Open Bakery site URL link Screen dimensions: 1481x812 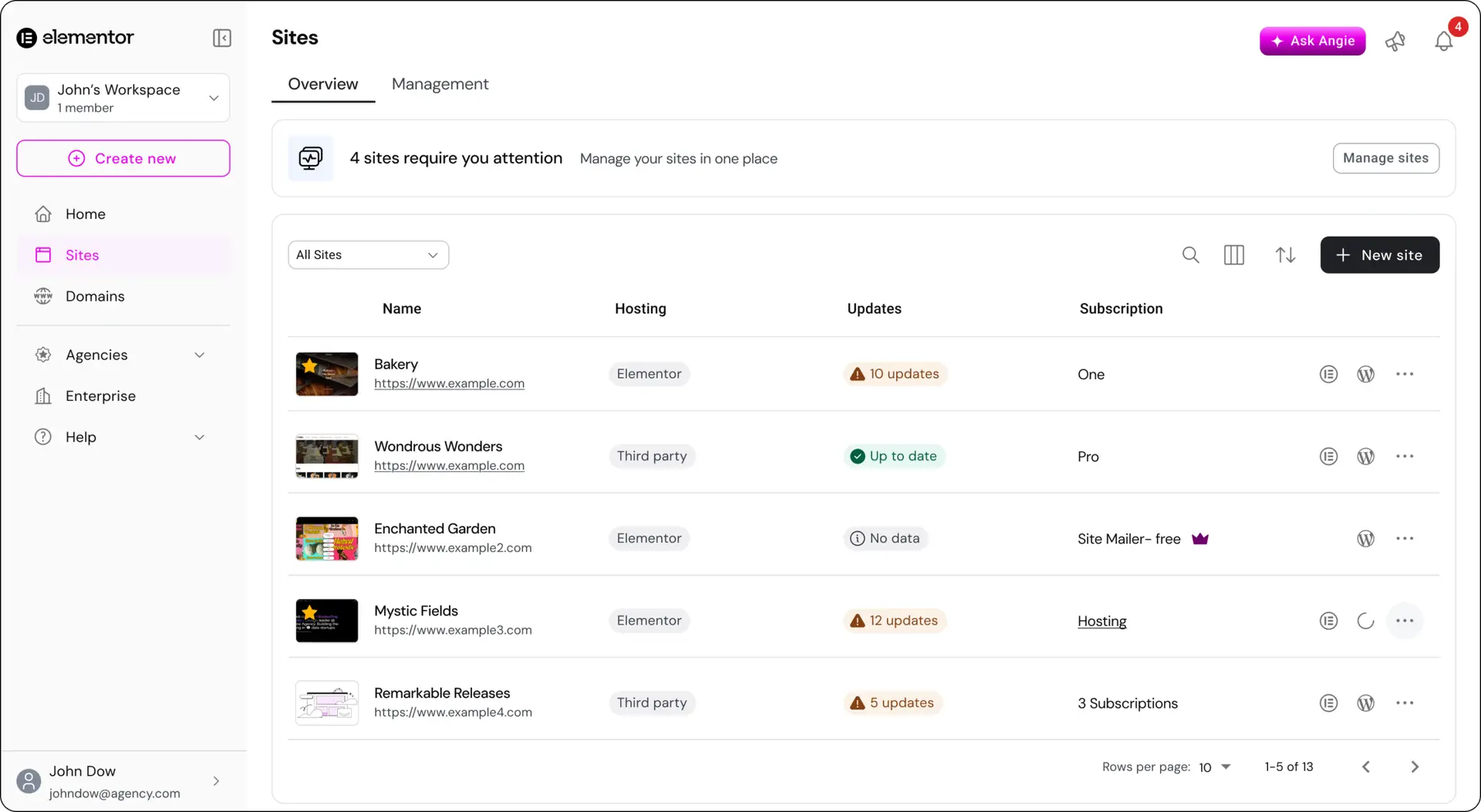coord(449,383)
